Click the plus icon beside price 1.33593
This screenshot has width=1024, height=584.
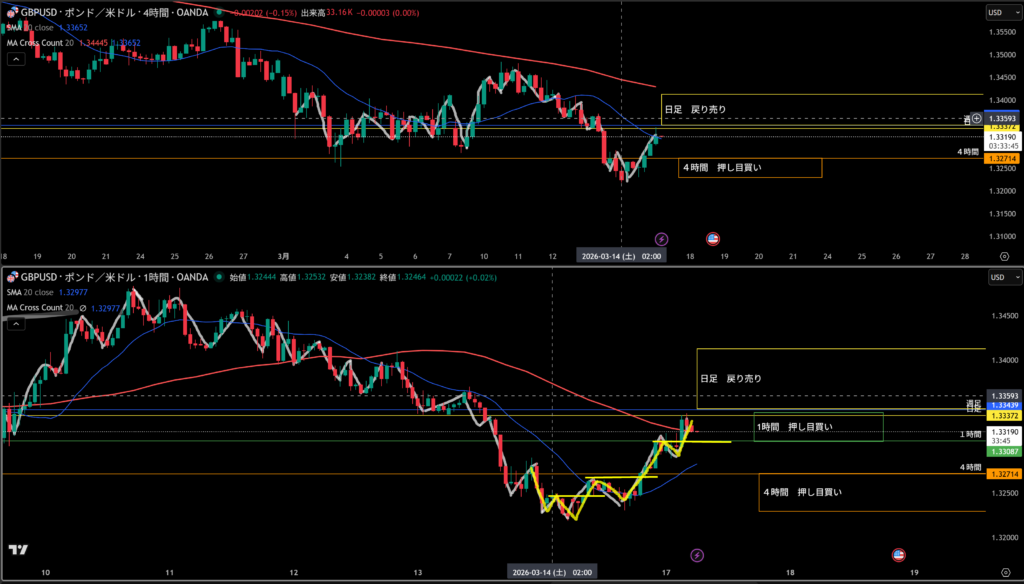pos(977,119)
